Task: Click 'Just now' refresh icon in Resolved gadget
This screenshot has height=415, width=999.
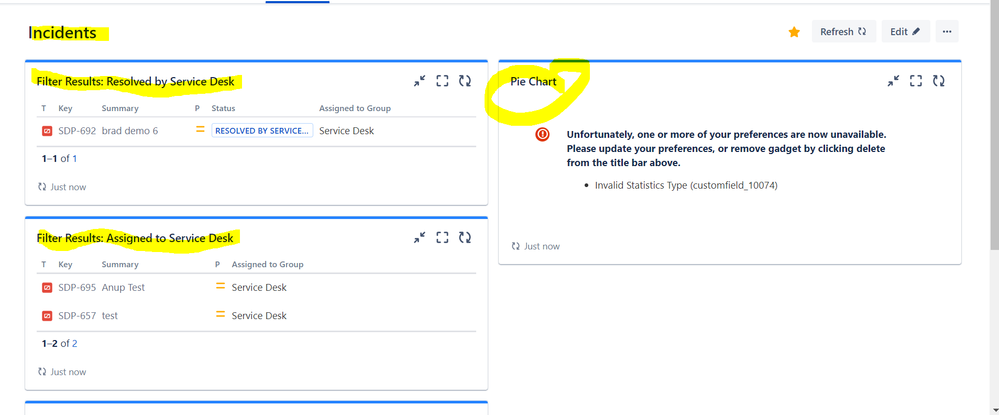Action: [x=42, y=187]
